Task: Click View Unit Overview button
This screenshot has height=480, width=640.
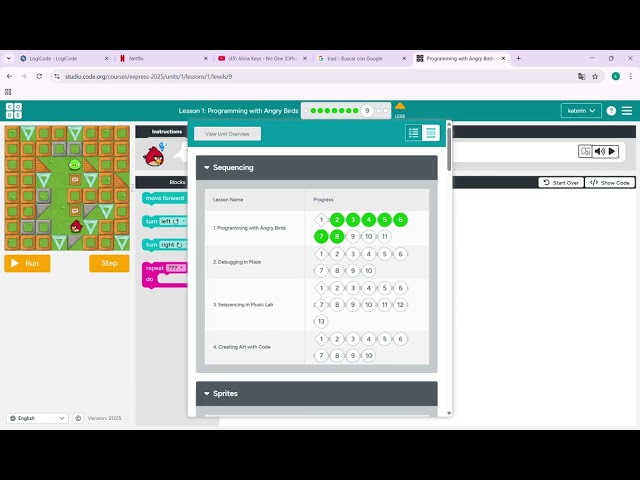Action: pos(227,134)
